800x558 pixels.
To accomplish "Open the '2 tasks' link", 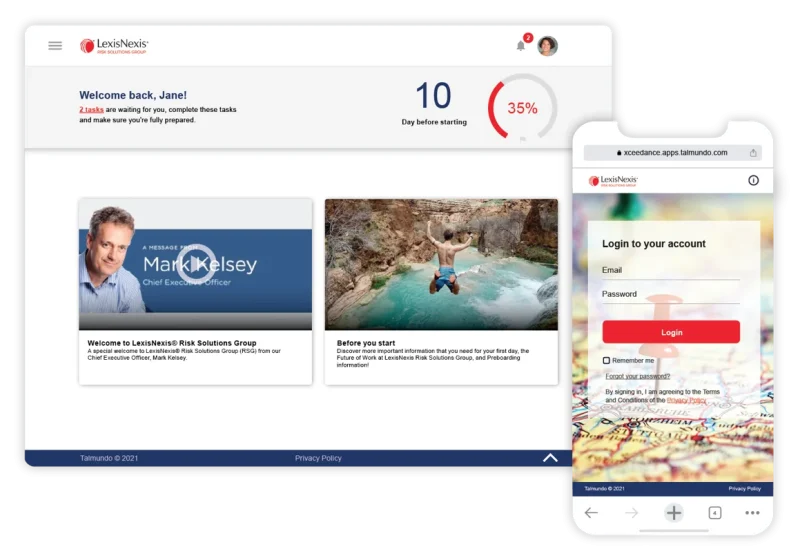I will click(91, 110).
